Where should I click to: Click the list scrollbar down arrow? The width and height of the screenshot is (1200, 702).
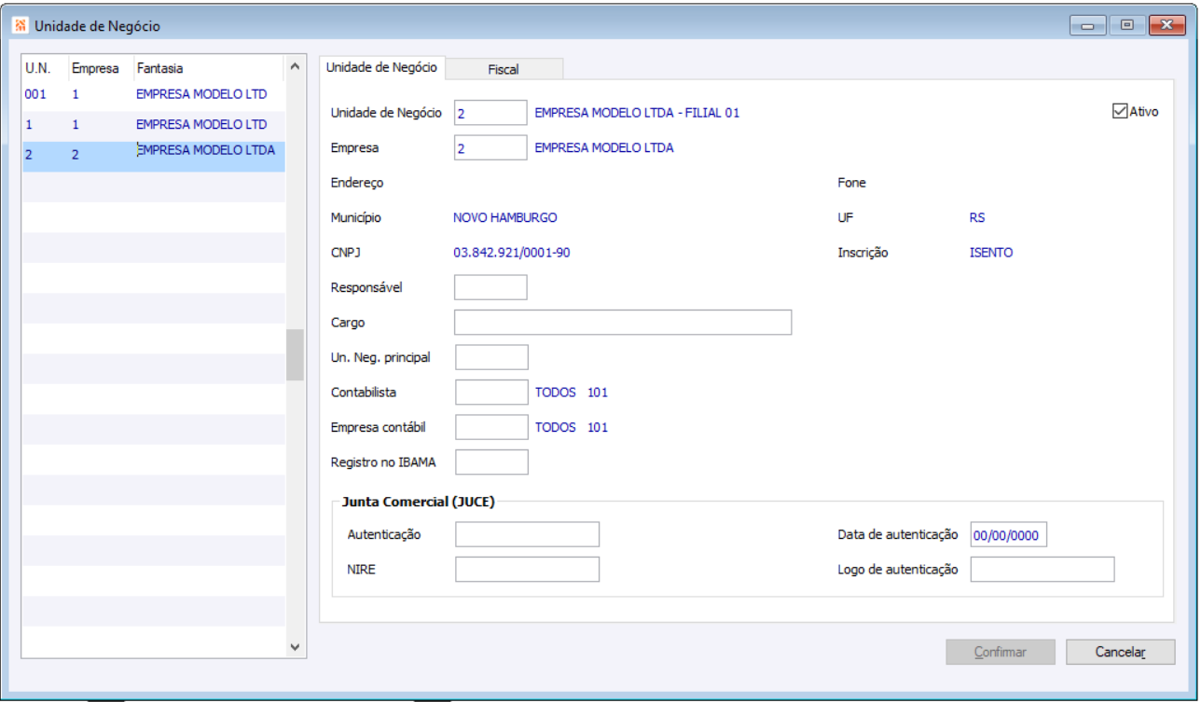coord(295,648)
